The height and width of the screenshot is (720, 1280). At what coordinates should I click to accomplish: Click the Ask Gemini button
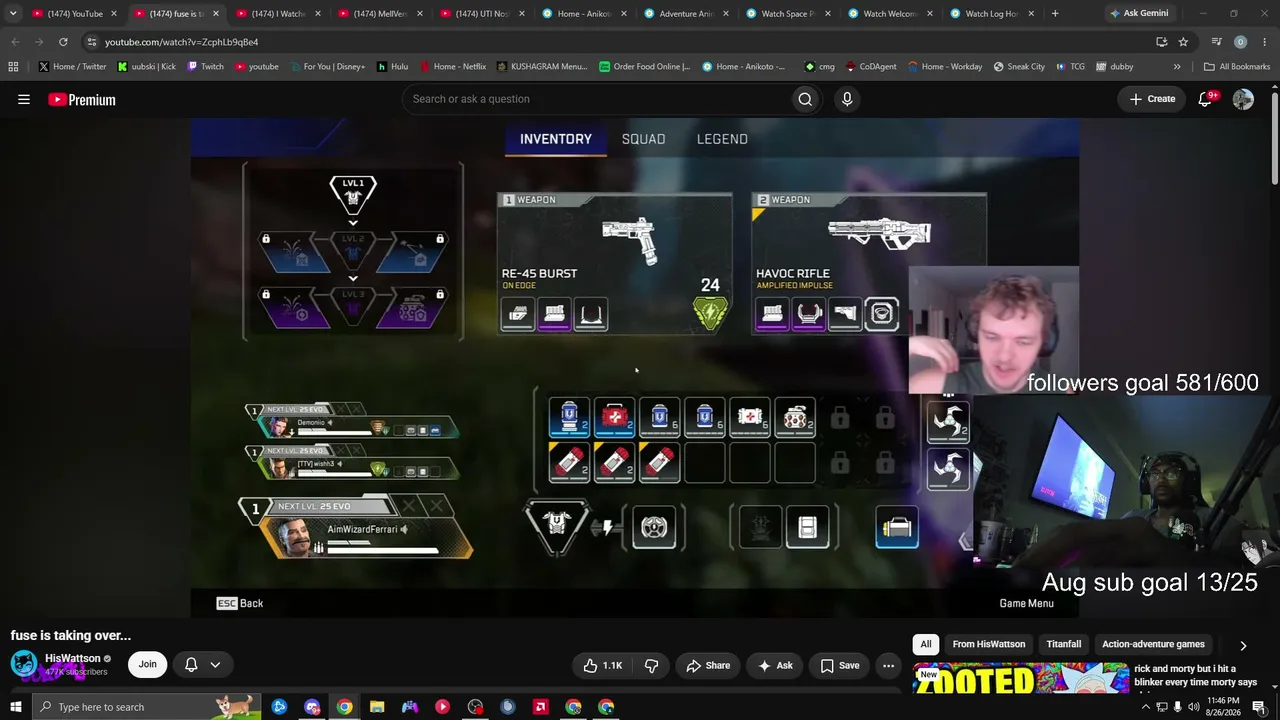point(1138,14)
